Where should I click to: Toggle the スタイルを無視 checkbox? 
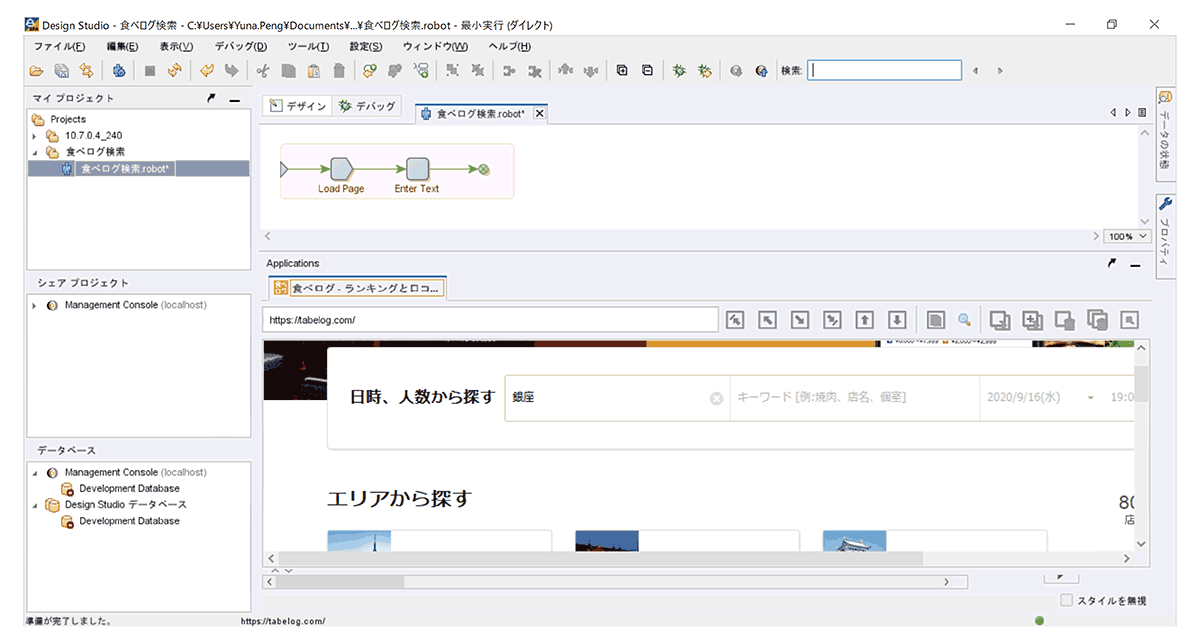point(1066,600)
